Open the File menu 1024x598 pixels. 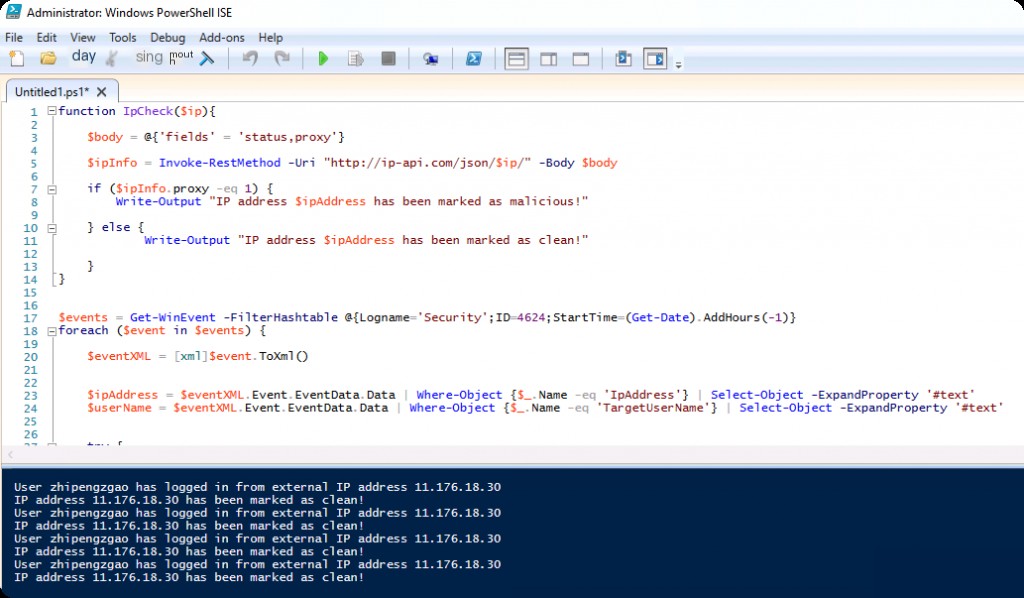(x=14, y=37)
